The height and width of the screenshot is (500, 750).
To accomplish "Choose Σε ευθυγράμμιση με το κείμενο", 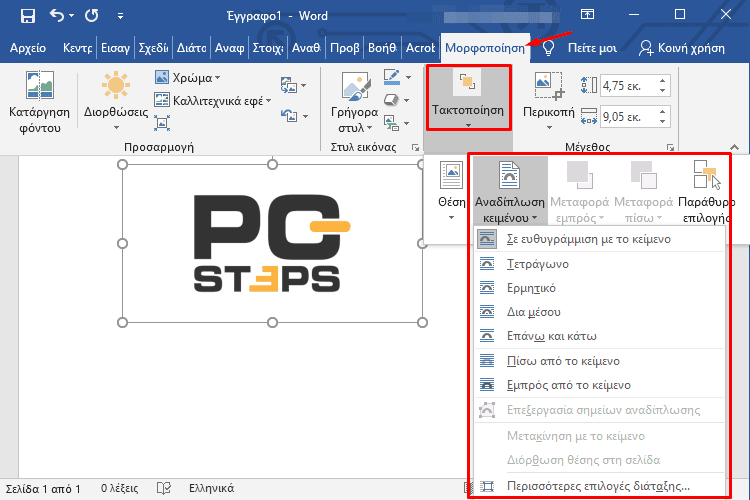I will click(600, 239).
